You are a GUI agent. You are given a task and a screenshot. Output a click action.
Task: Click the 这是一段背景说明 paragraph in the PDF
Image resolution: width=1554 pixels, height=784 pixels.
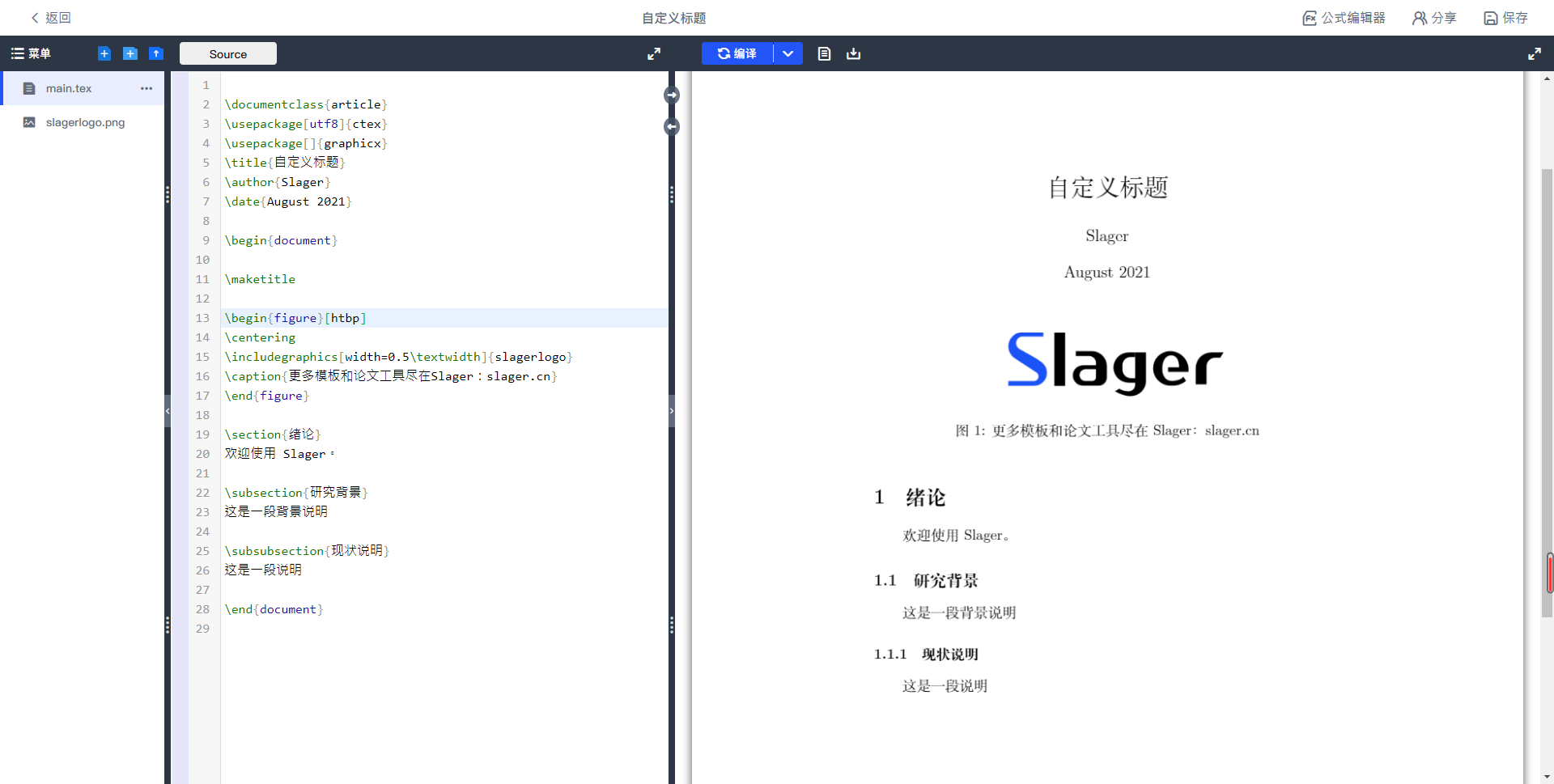pyautogui.click(x=959, y=613)
